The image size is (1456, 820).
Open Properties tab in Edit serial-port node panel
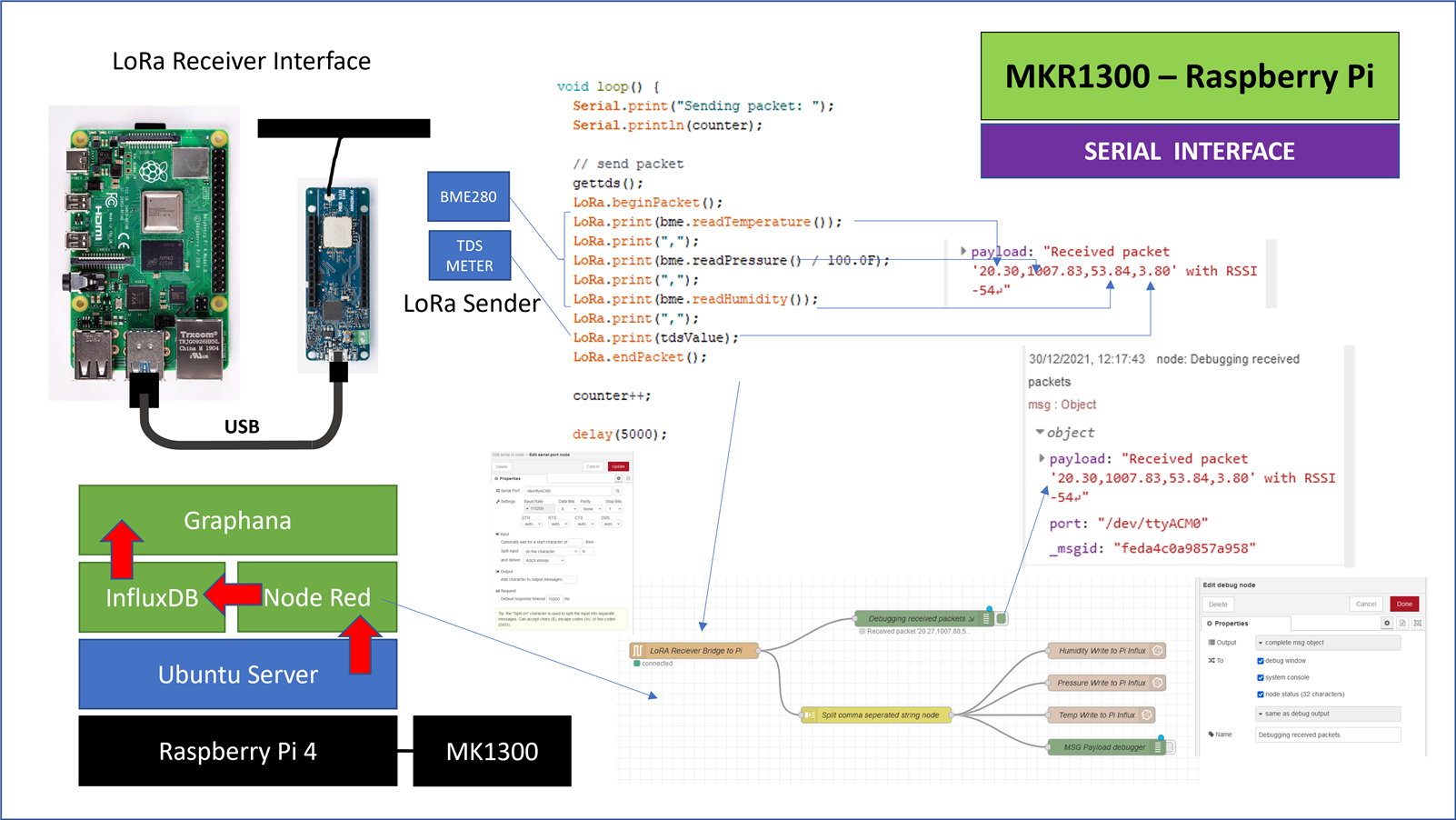(520, 478)
